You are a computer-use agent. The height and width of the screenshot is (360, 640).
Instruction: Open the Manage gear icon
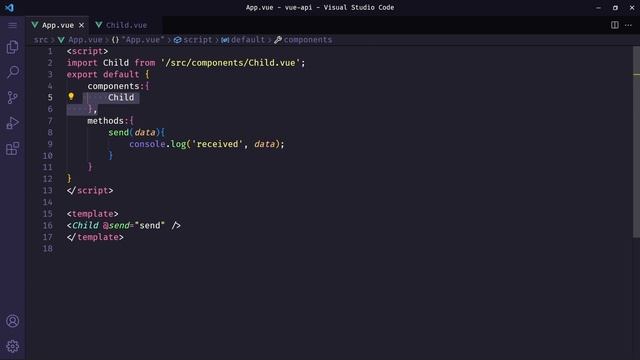tap(13, 346)
